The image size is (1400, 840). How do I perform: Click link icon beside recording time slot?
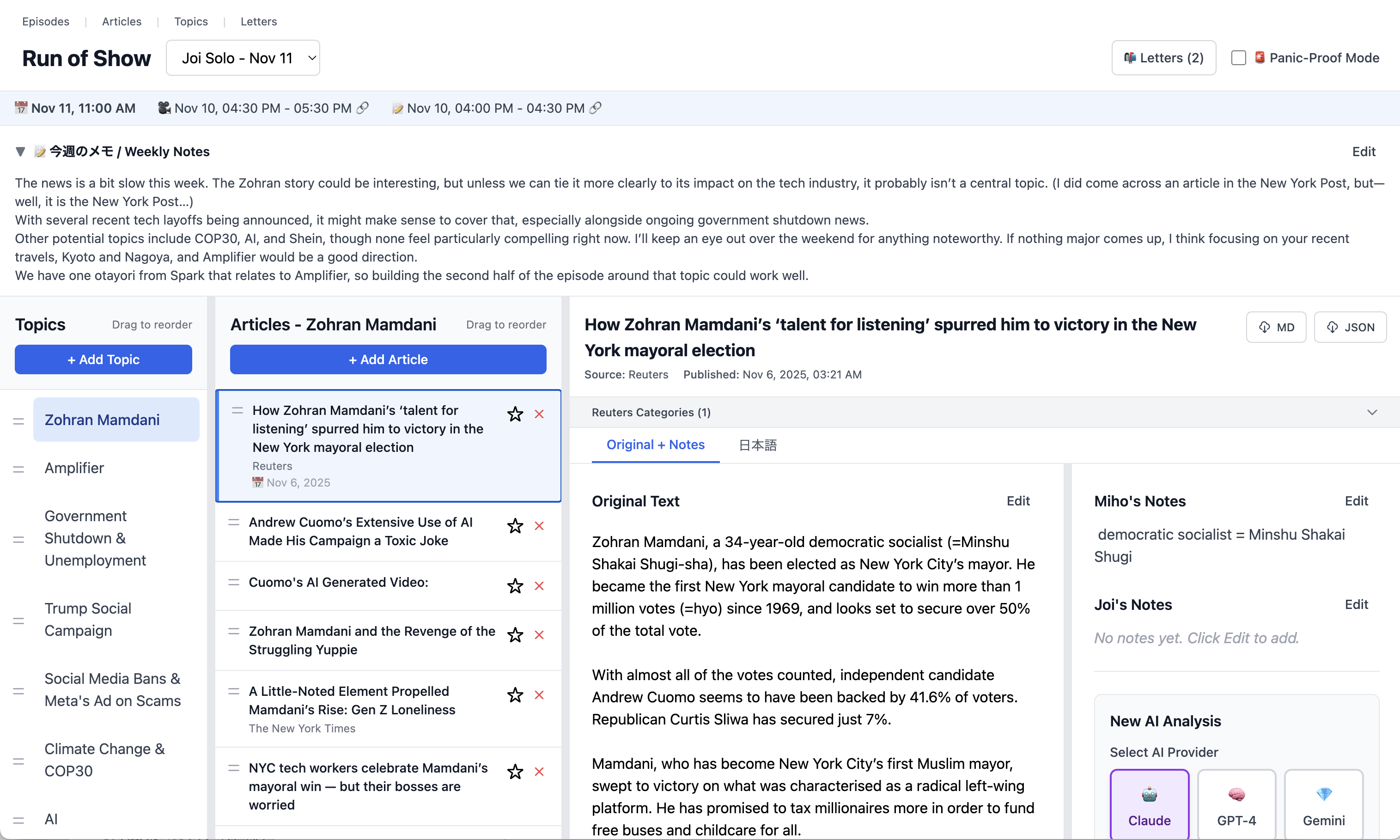(x=363, y=108)
